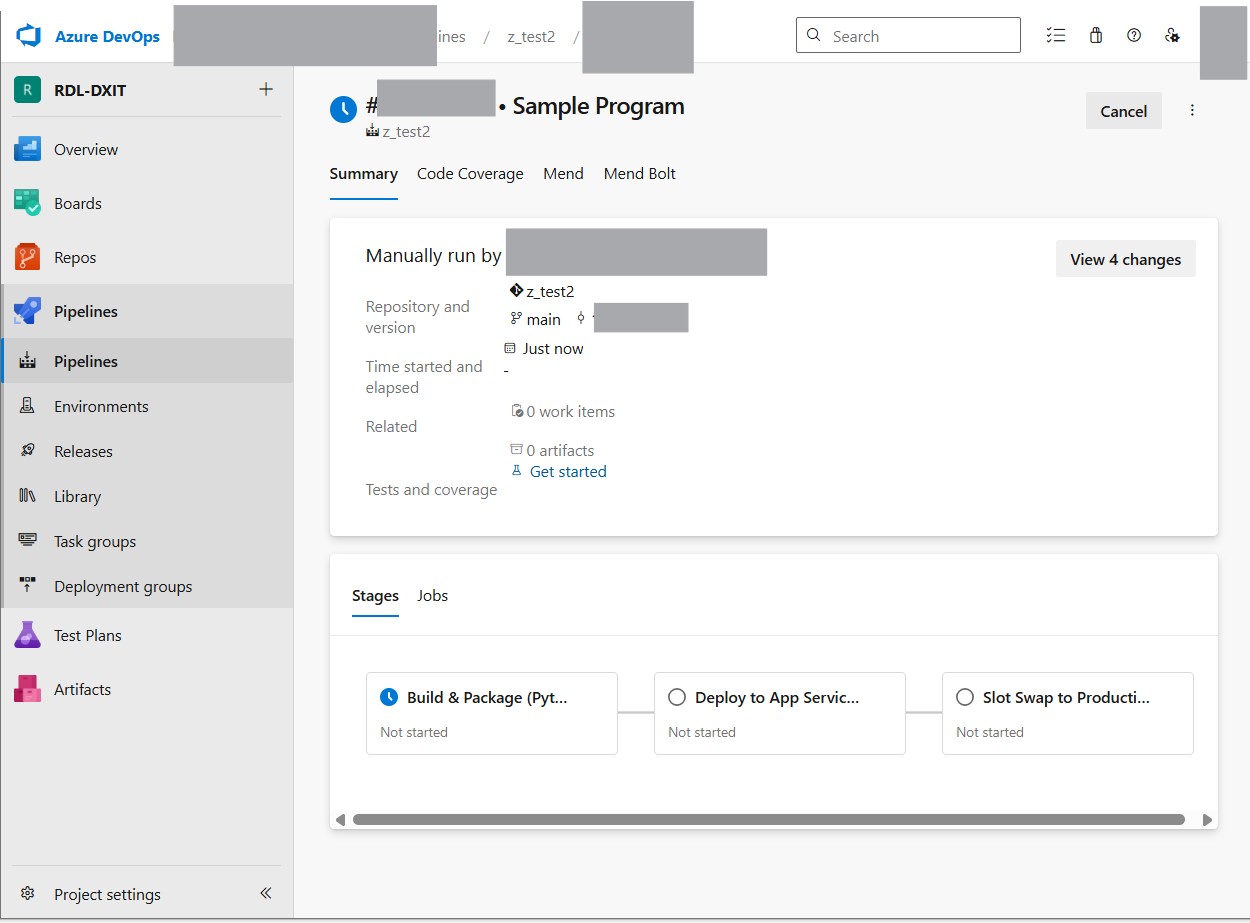Open the work items checklist icon in header

1056,35
